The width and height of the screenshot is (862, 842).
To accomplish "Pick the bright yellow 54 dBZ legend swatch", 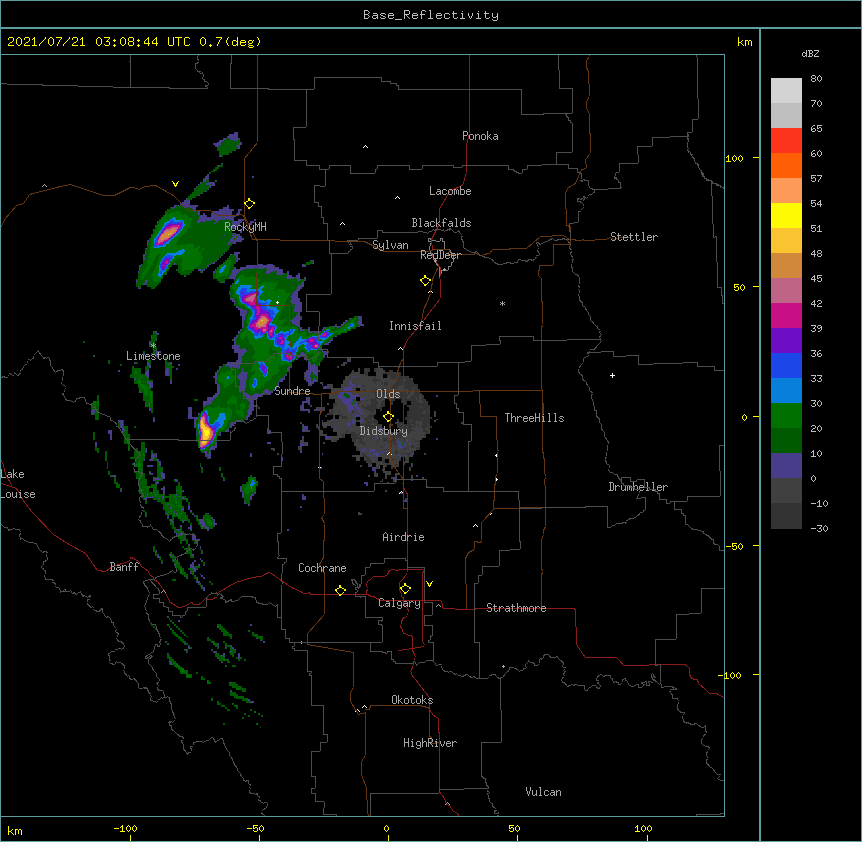I will point(786,215).
